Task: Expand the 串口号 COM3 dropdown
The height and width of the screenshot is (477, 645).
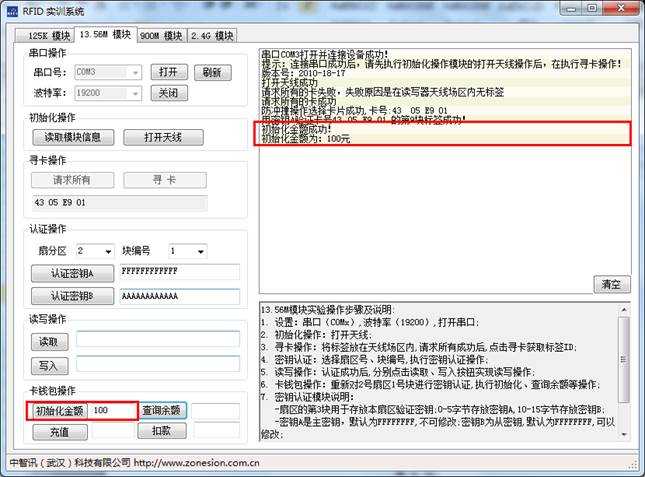Action: point(134,72)
